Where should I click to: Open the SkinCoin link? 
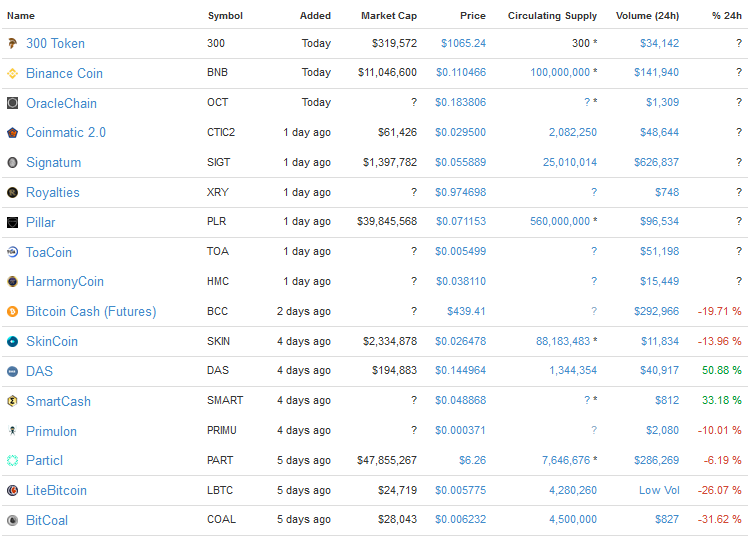coord(52,341)
